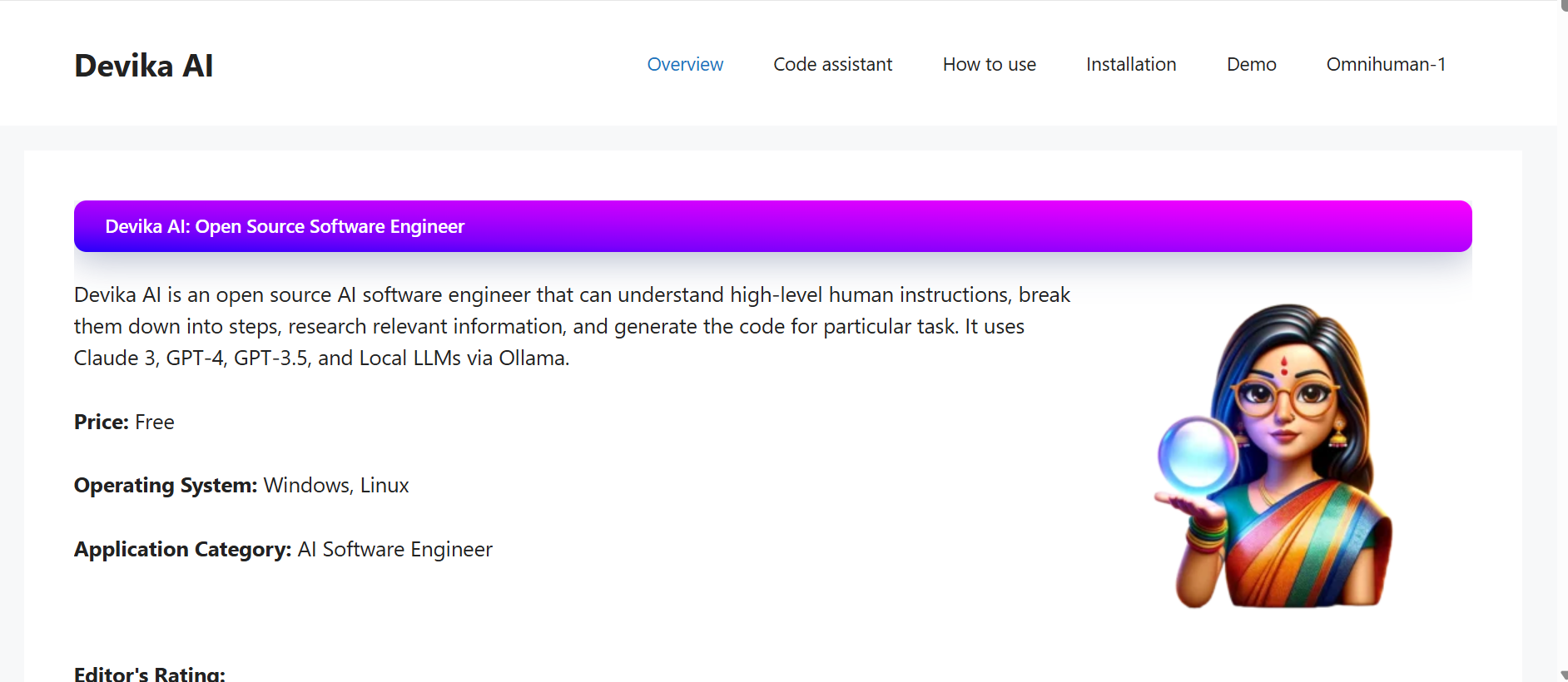Click the vertical scrollbar track
Image resolution: width=1568 pixels, height=682 pixels.
click(1562, 333)
